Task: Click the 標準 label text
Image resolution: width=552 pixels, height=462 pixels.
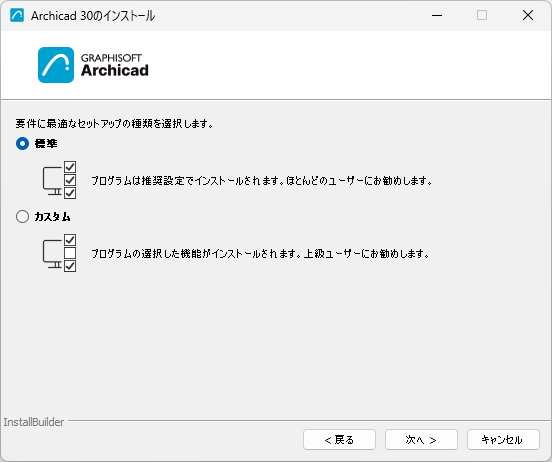Action: tap(46, 144)
